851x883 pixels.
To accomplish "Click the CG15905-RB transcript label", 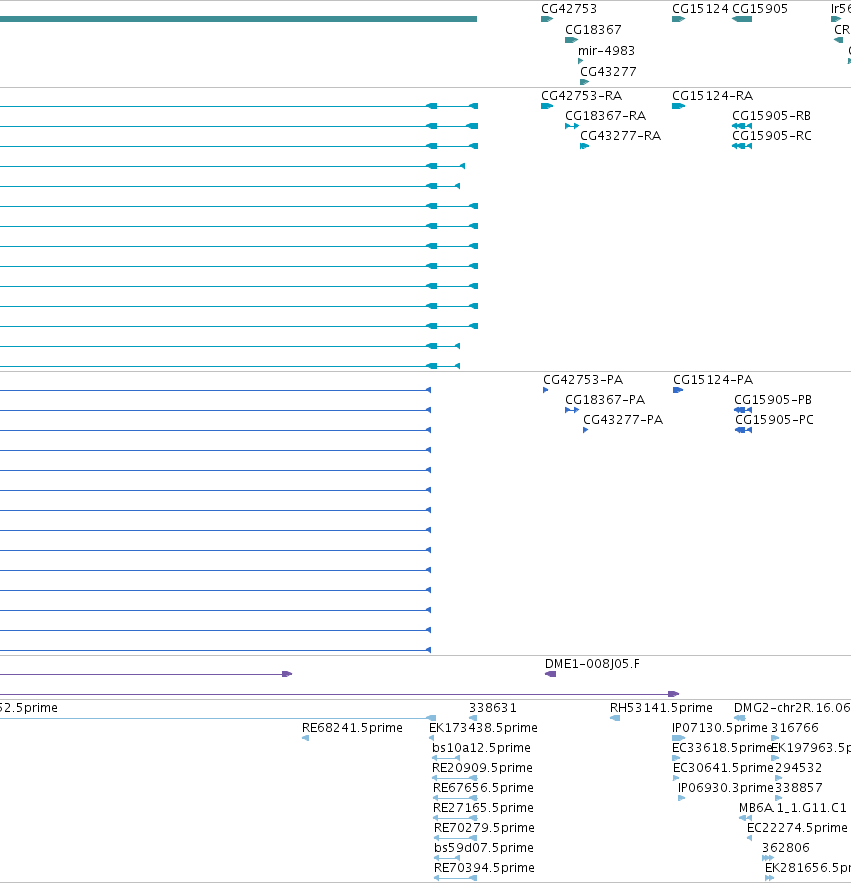I will pos(772,116).
